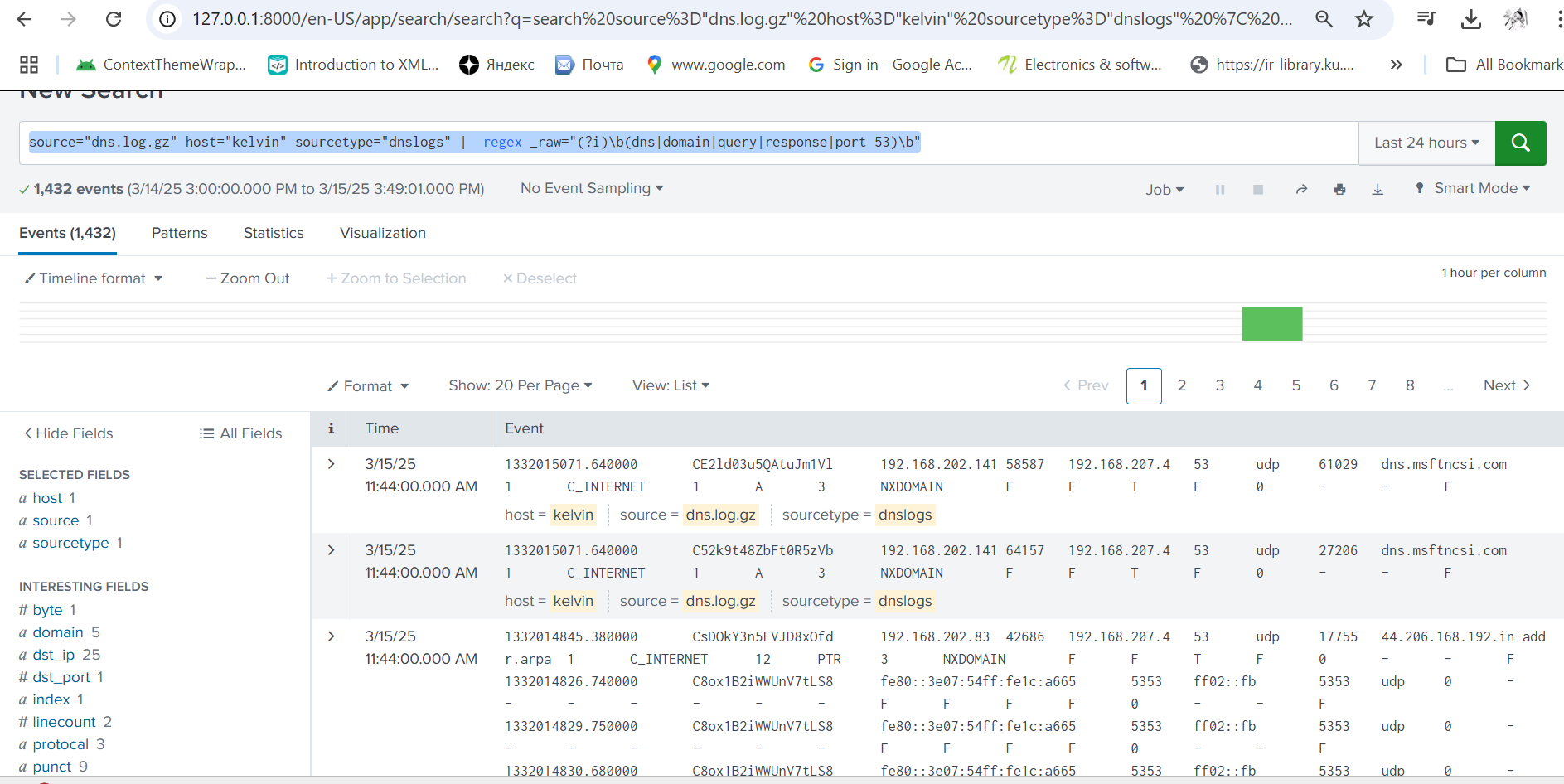Open the Format dropdown above results

368,386
